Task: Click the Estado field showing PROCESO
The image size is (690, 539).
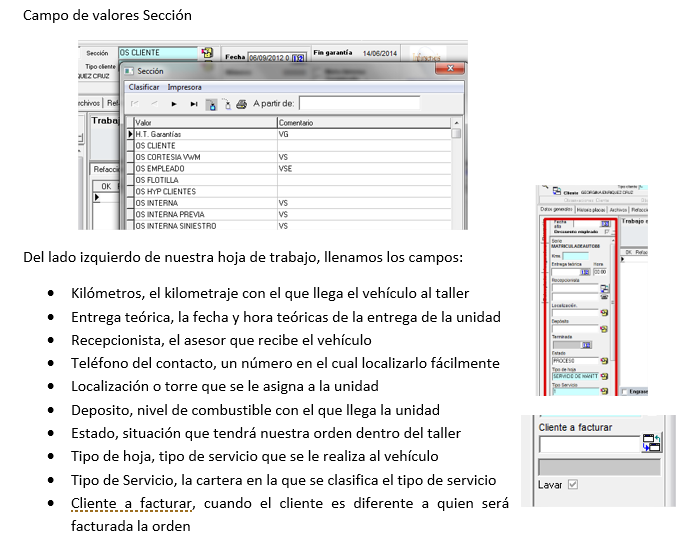Action: (x=575, y=361)
